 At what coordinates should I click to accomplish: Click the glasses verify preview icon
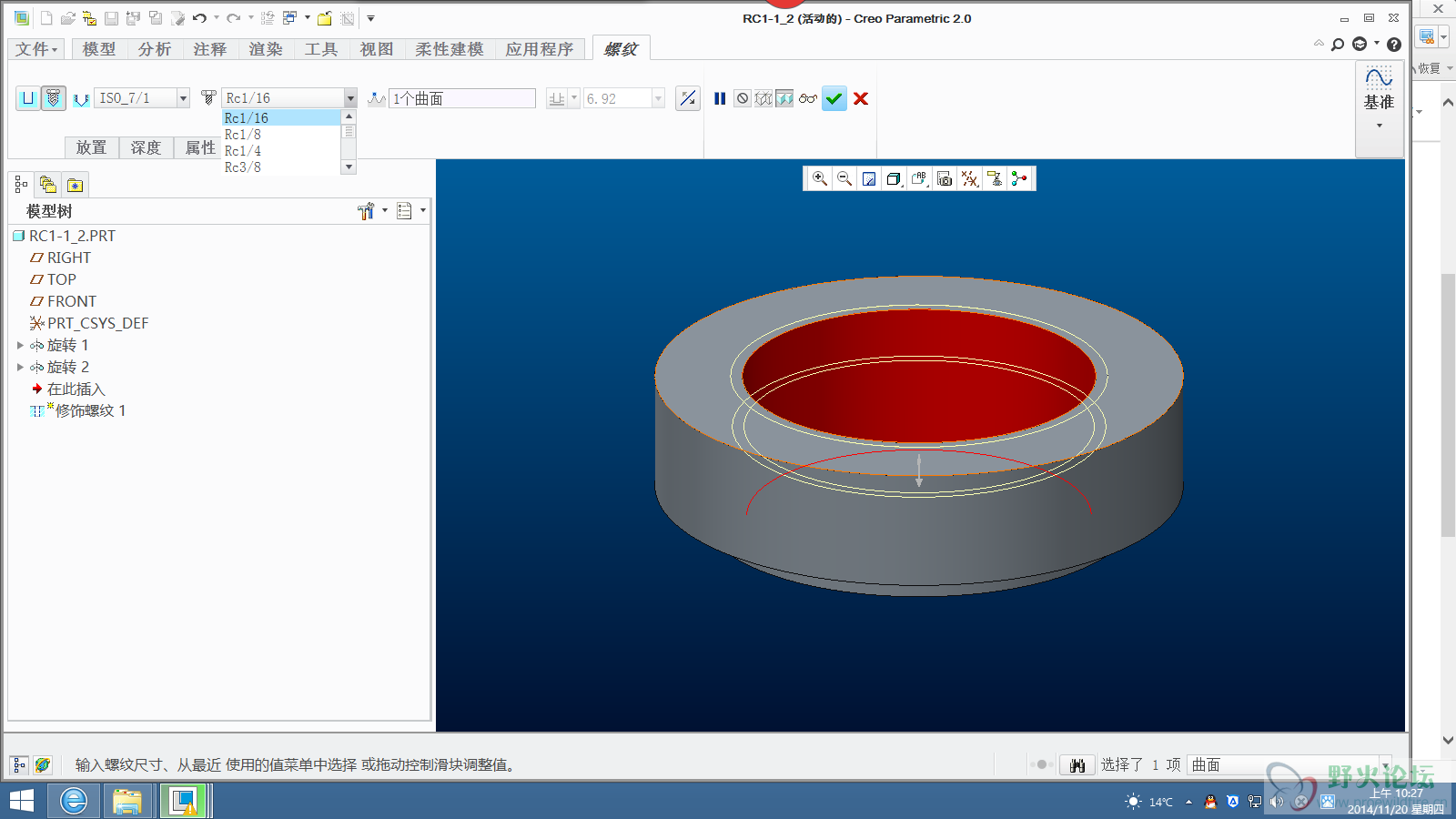(x=808, y=98)
